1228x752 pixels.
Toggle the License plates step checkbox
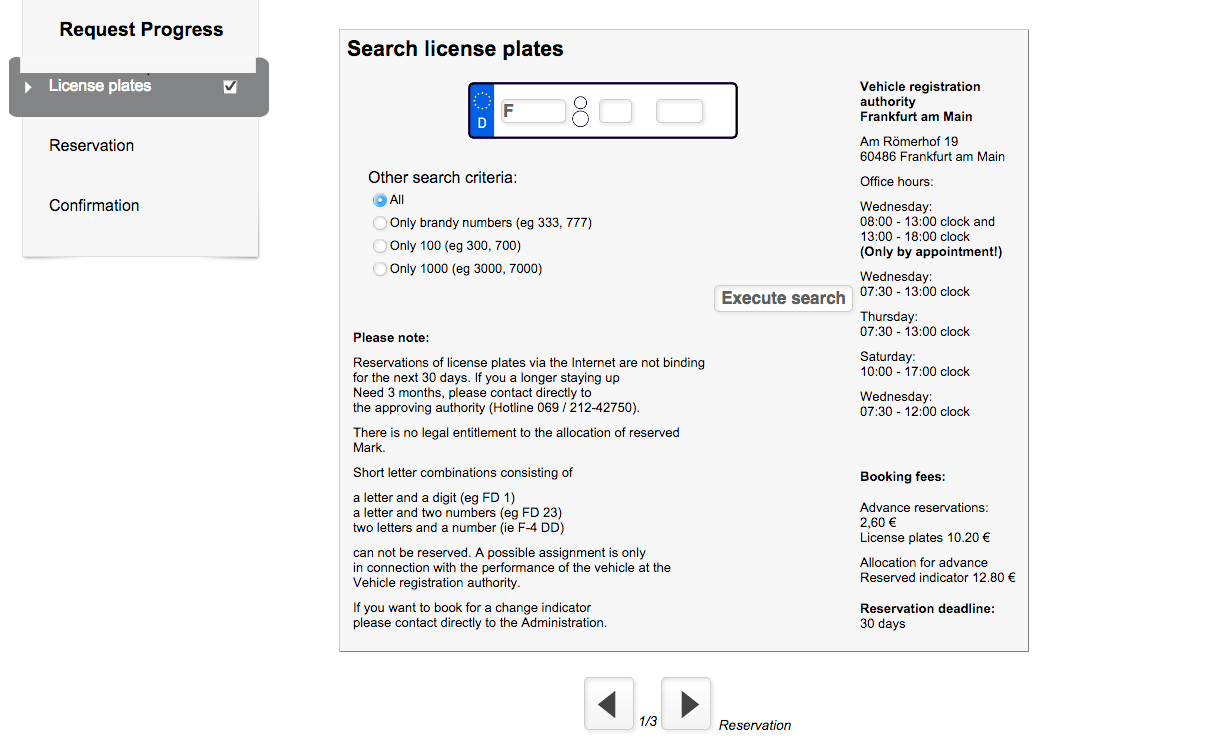(x=230, y=87)
